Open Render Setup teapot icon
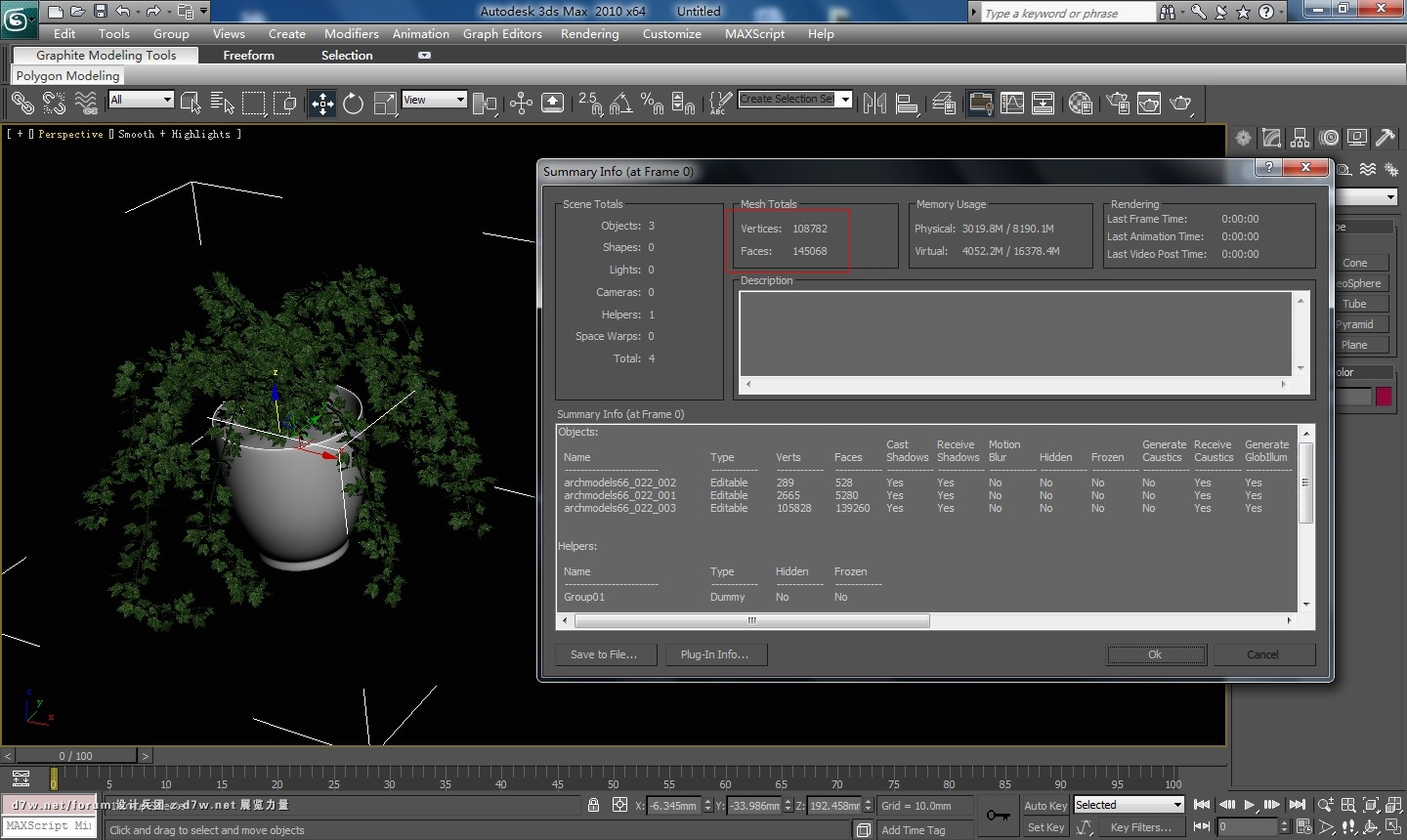This screenshot has height=840, width=1407. pyautogui.click(x=1118, y=103)
